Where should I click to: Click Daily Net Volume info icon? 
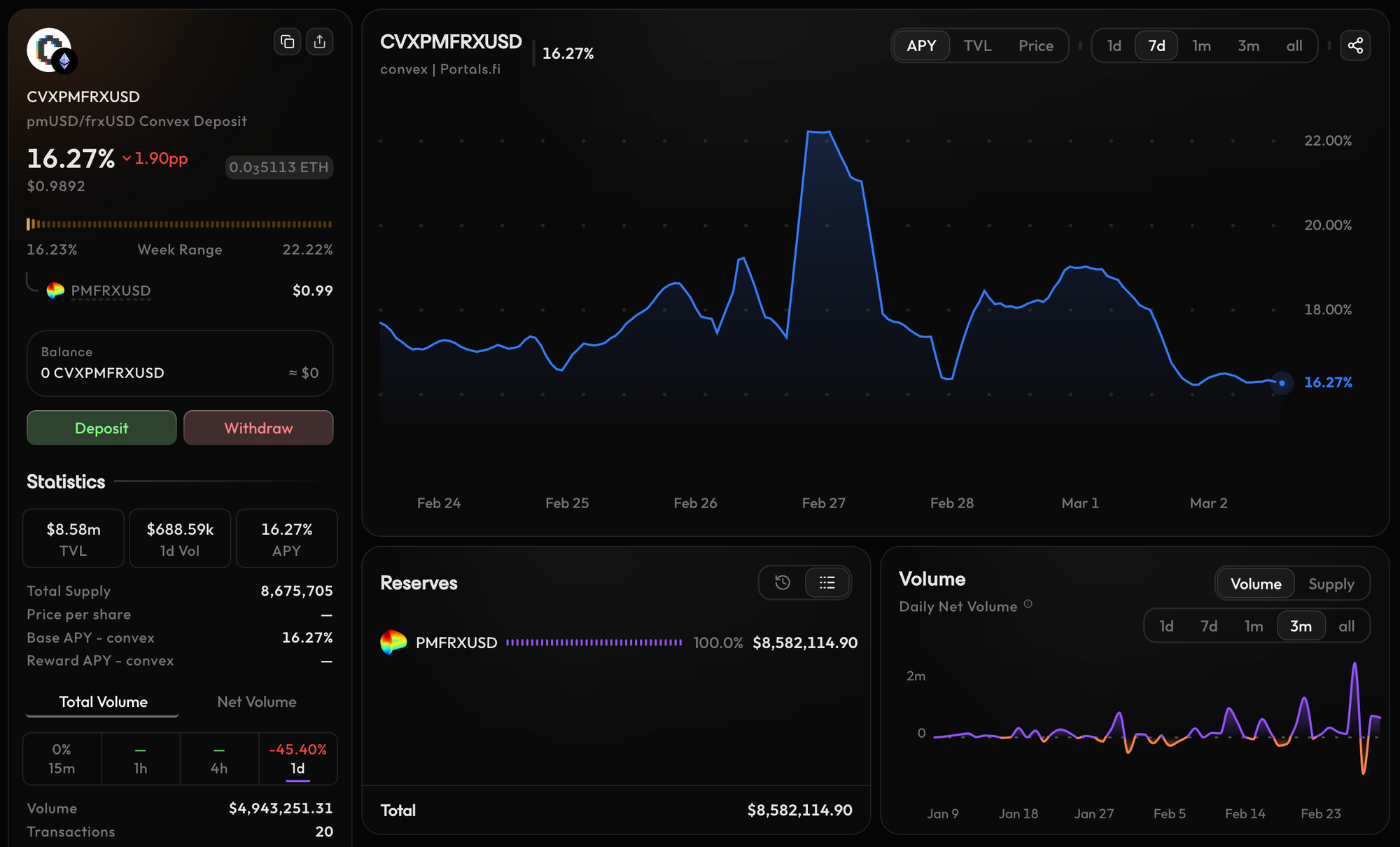pos(1028,604)
